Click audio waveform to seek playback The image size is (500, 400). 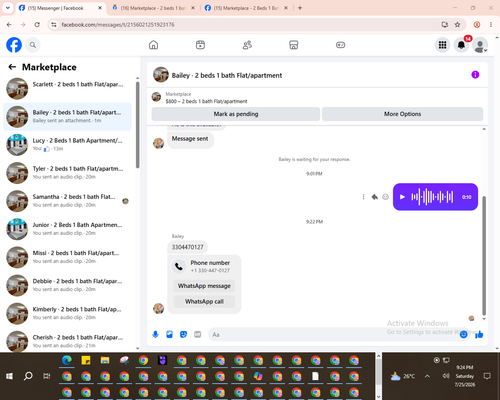432,197
